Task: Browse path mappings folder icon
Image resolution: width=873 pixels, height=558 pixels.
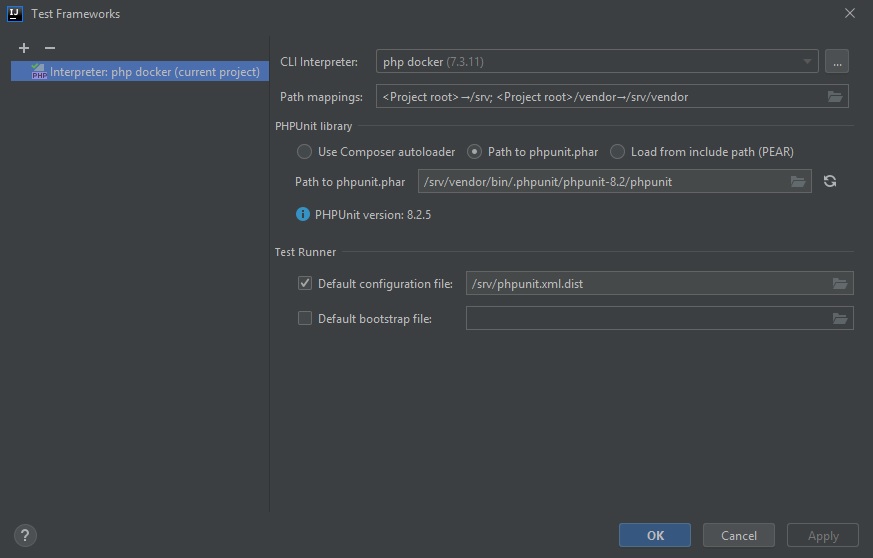Action: coord(835,96)
